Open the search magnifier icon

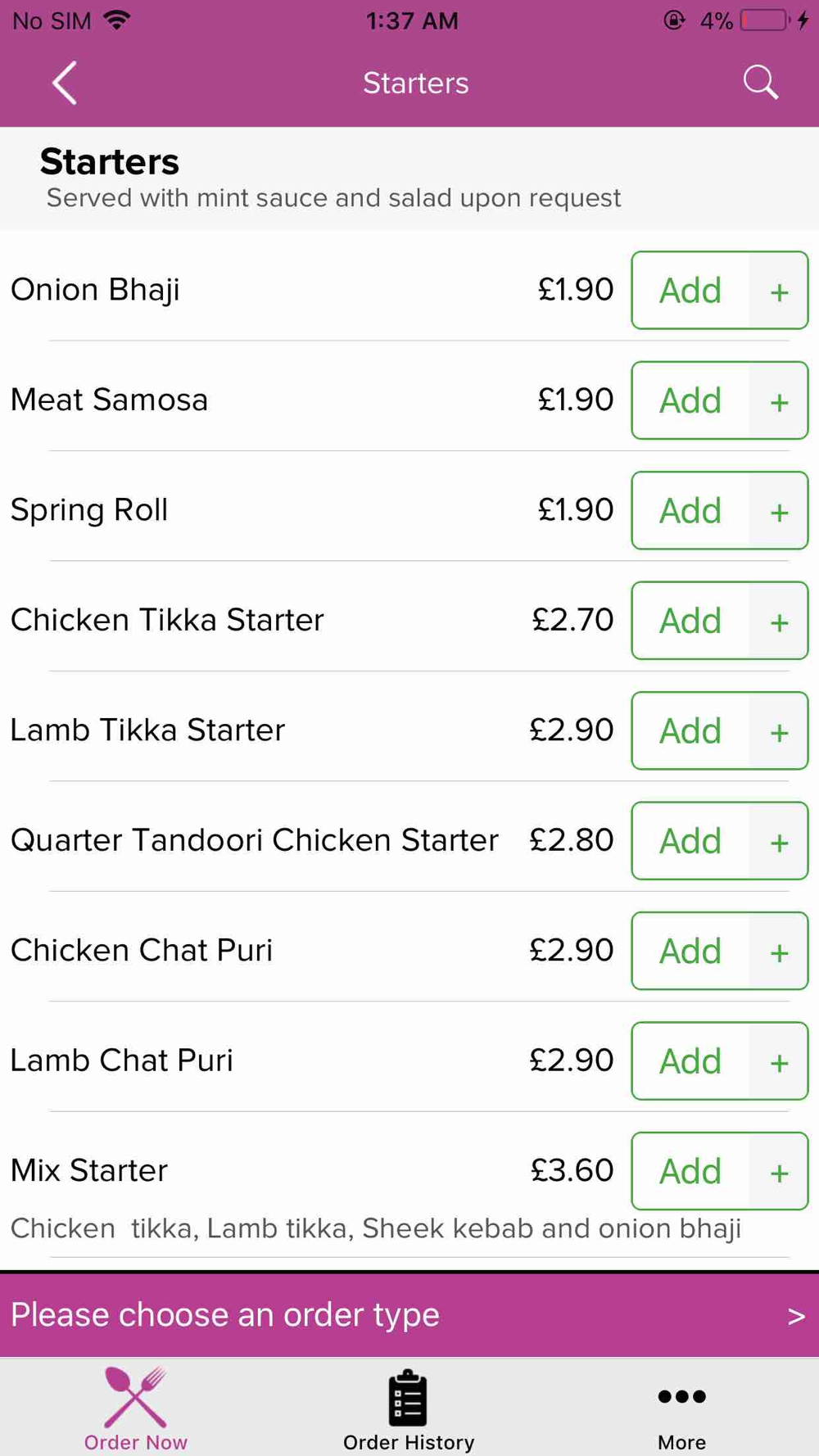760,83
